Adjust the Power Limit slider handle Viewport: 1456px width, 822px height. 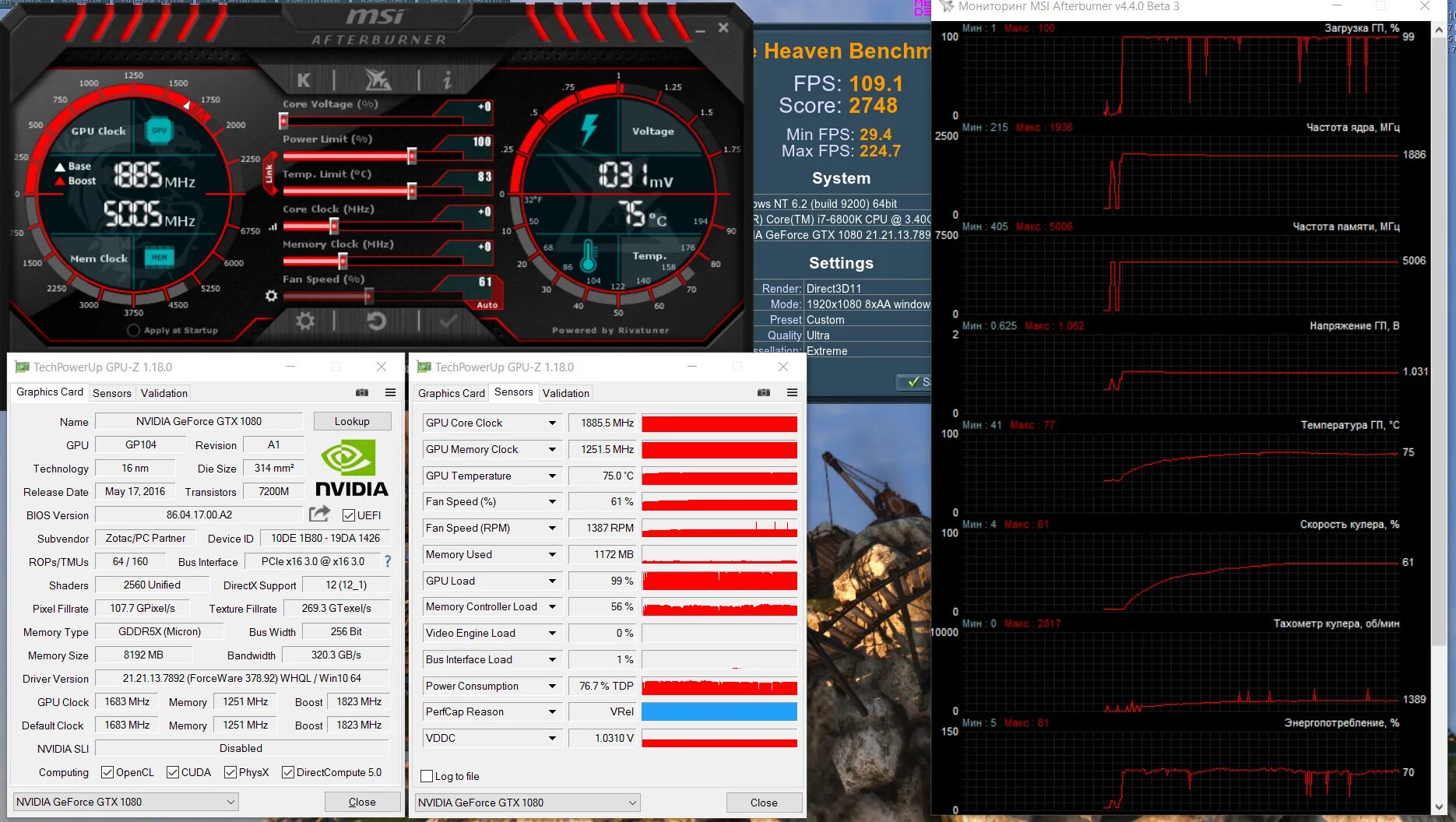point(412,156)
